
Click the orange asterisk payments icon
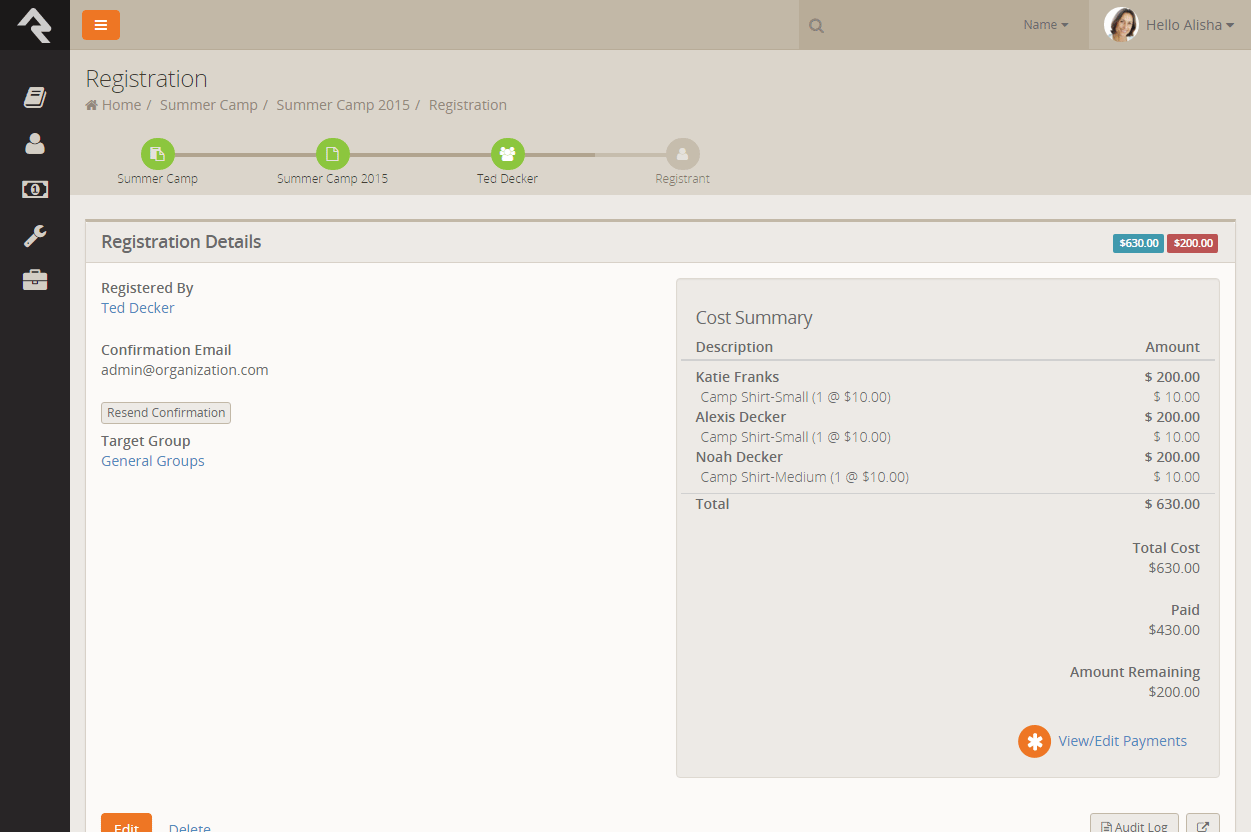(1034, 741)
